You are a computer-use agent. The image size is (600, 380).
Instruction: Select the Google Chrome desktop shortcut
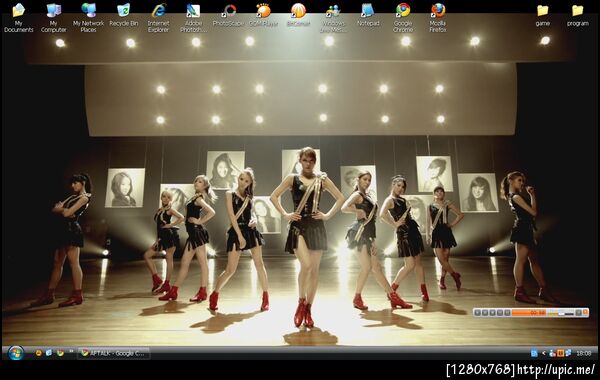403,17
